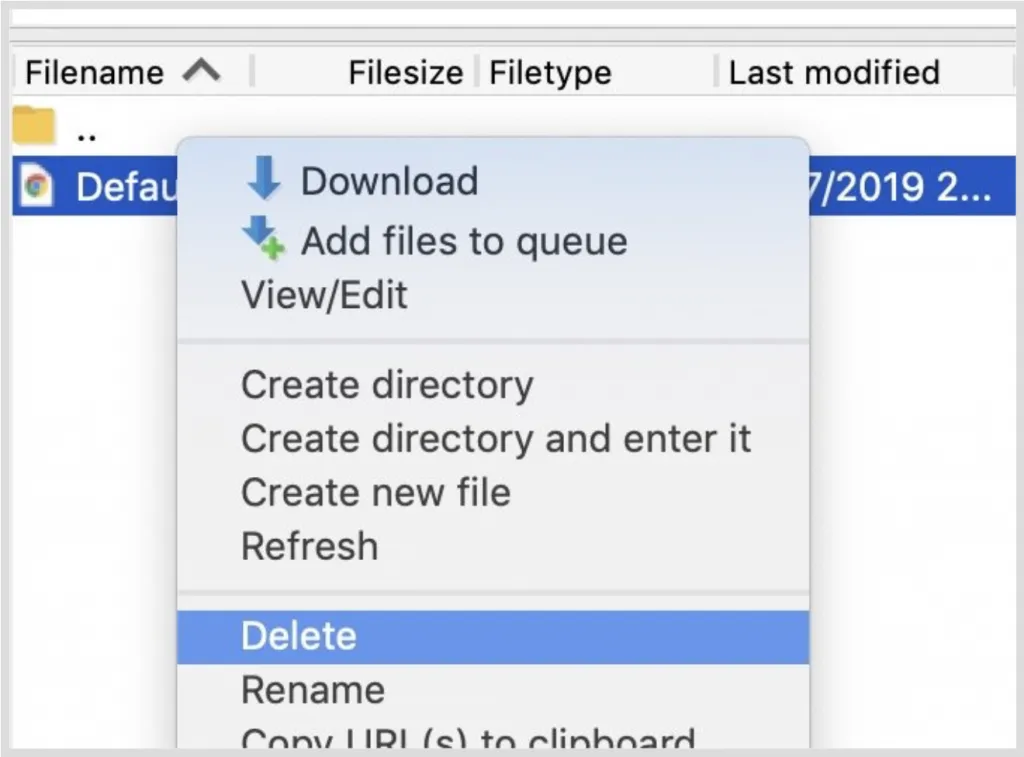Sort by the Filesize column header
Screen dimensions: 1024x757
[x=405, y=72]
